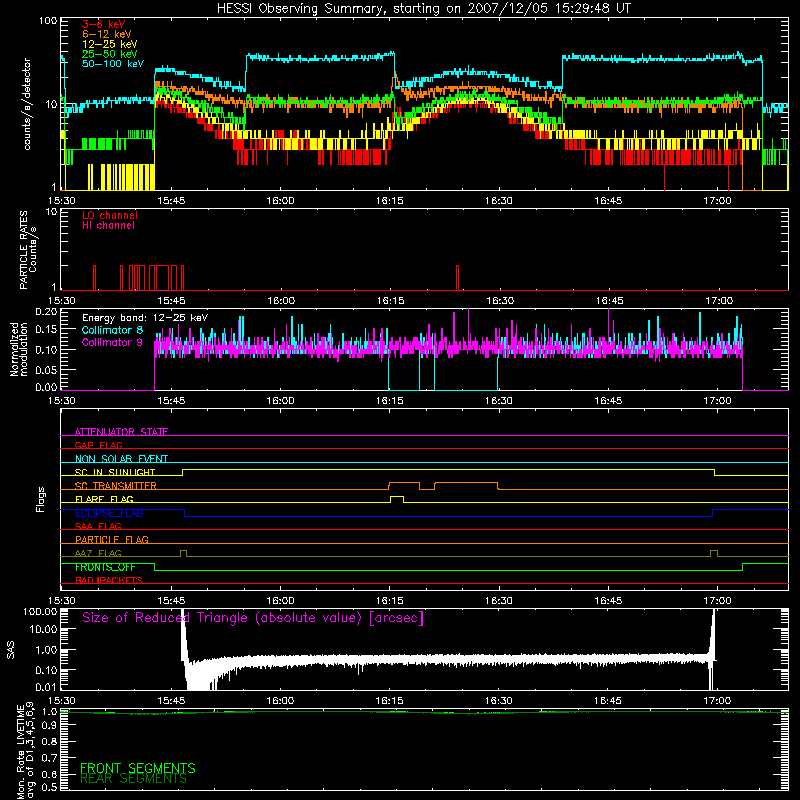Click the yellow 12-25 keV legend entry
800x800 pixels.
(x=110, y=44)
